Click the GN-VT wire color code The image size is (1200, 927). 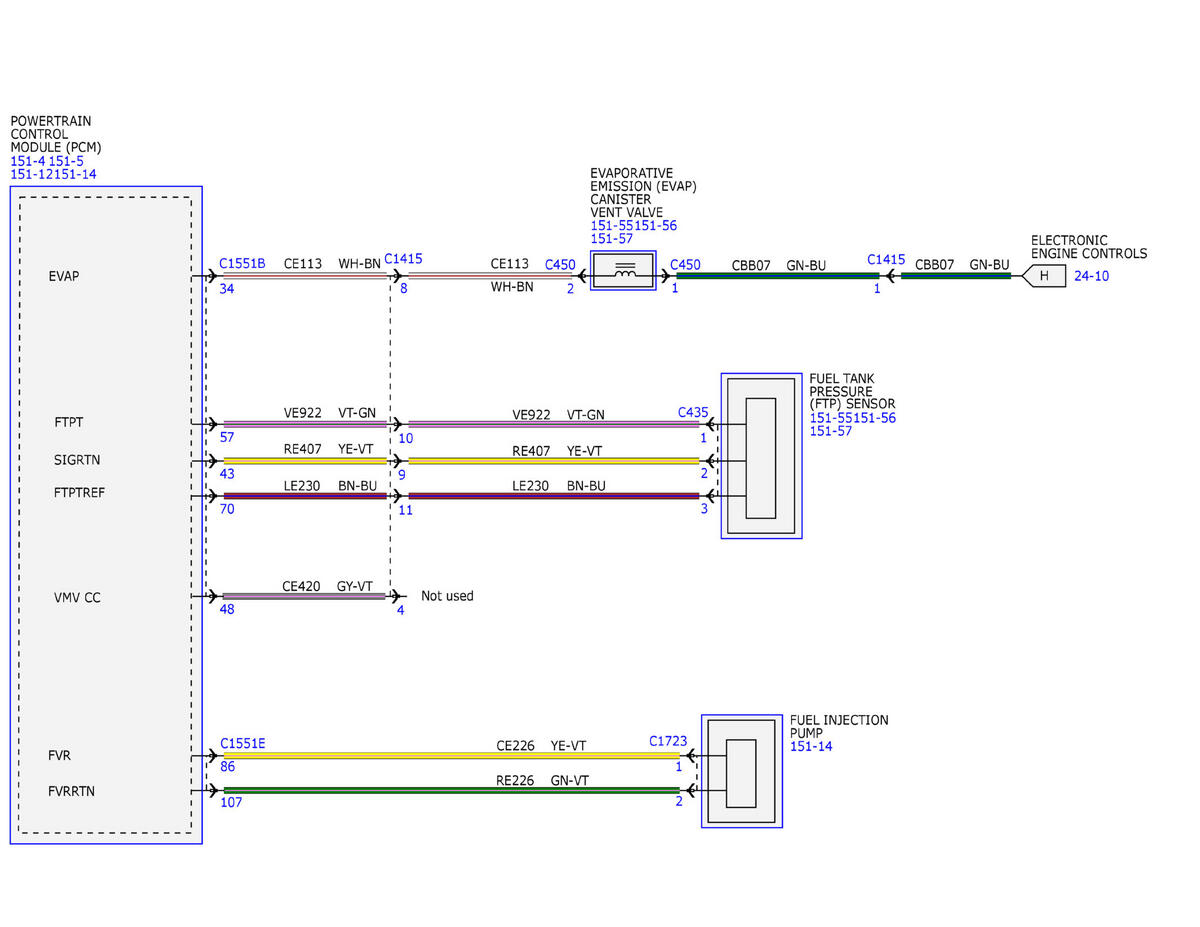coord(569,780)
